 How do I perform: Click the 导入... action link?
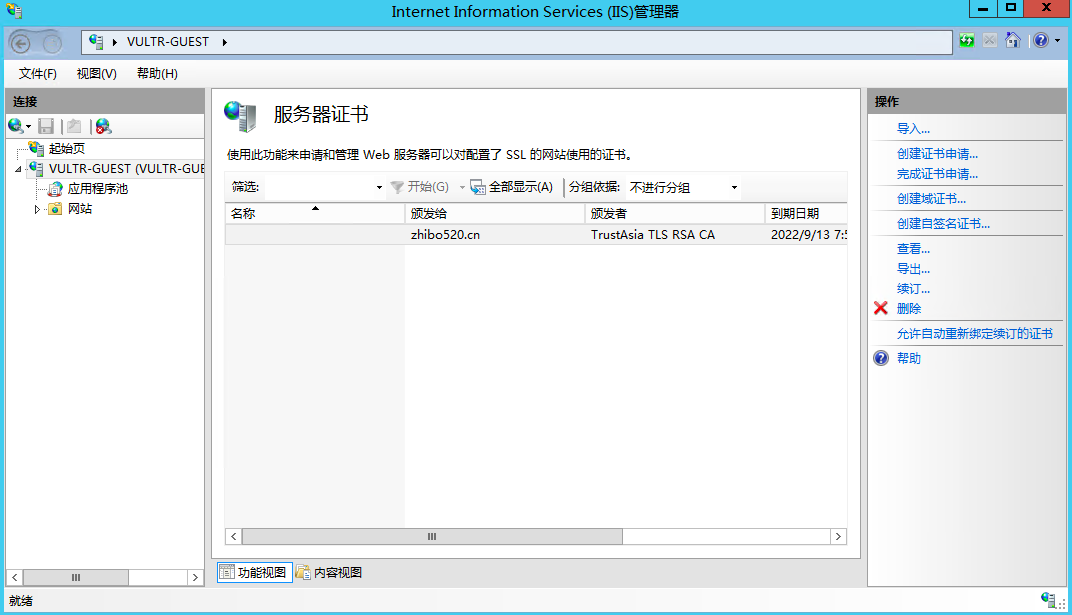[913, 128]
